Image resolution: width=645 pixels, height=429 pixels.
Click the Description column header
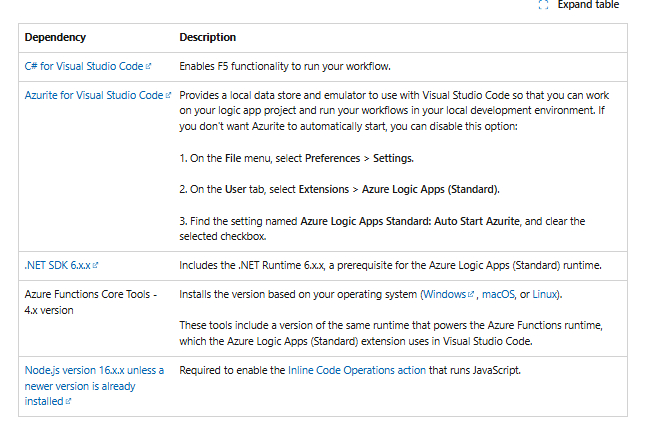coord(207,37)
